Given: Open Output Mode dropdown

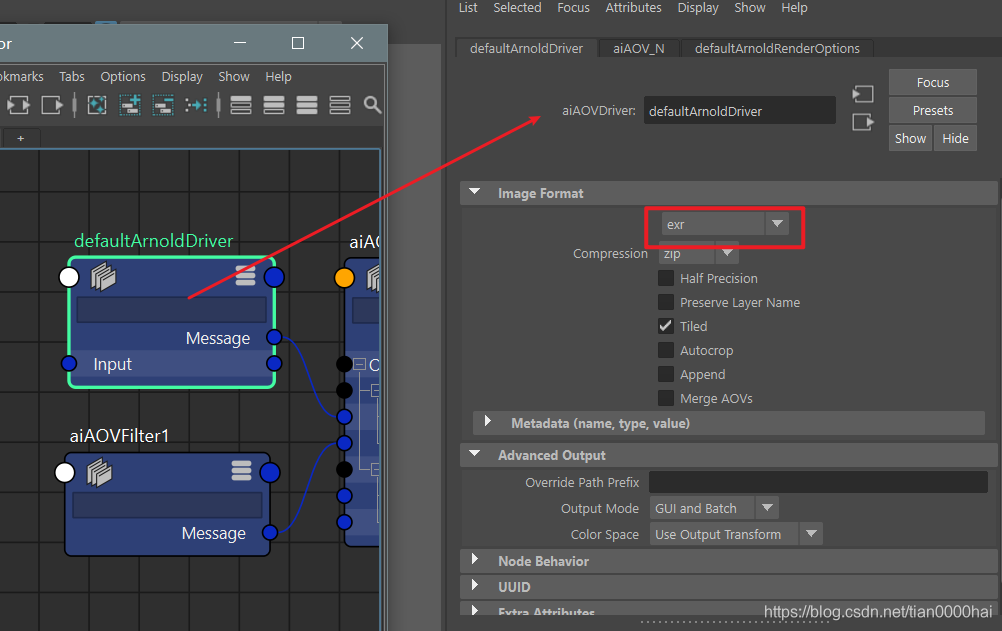Looking at the screenshot, I should click(714, 508).
